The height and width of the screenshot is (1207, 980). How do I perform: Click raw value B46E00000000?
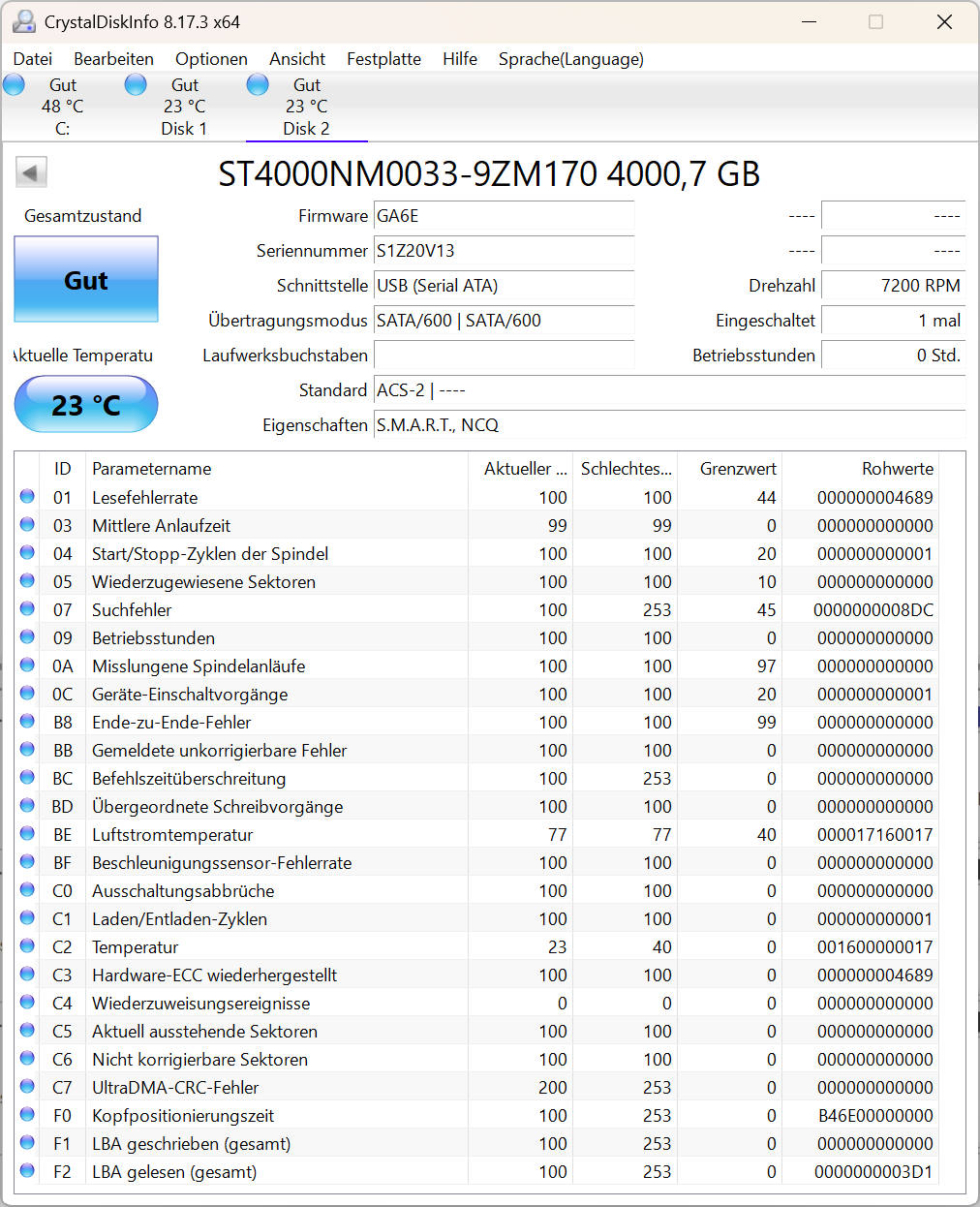pyautogui.click(x=875, y=1115)
